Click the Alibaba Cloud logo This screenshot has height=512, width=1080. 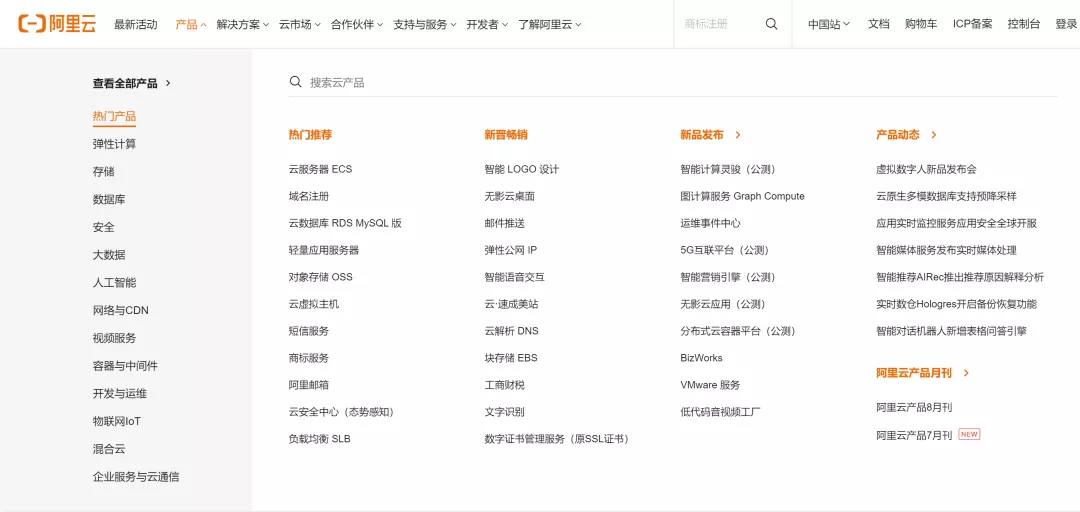(x=57, y=24)
